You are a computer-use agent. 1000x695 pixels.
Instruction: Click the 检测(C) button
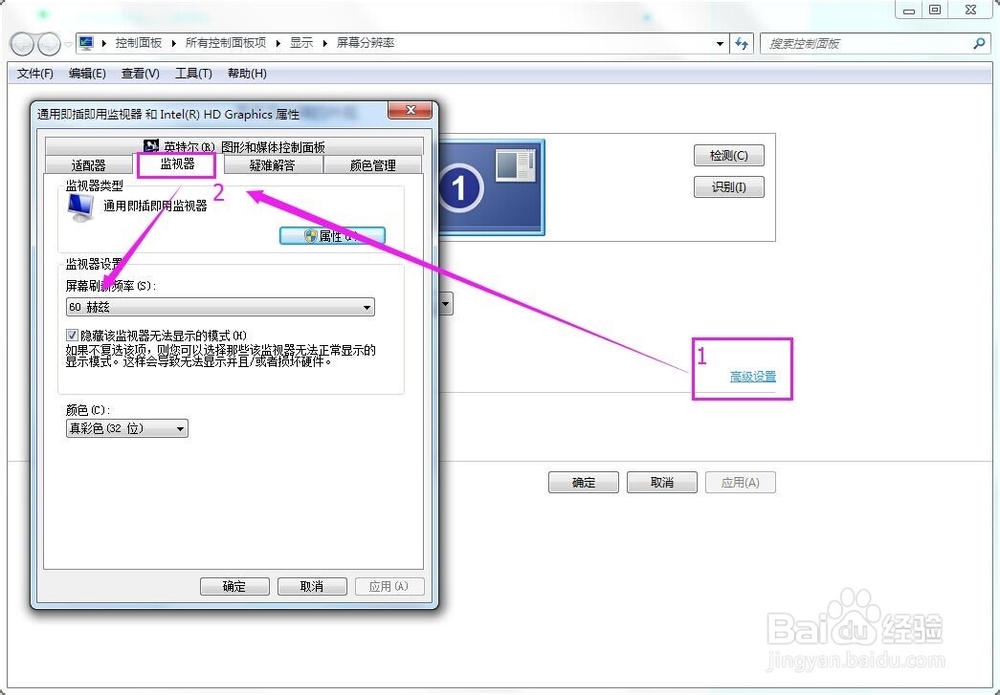729,156
